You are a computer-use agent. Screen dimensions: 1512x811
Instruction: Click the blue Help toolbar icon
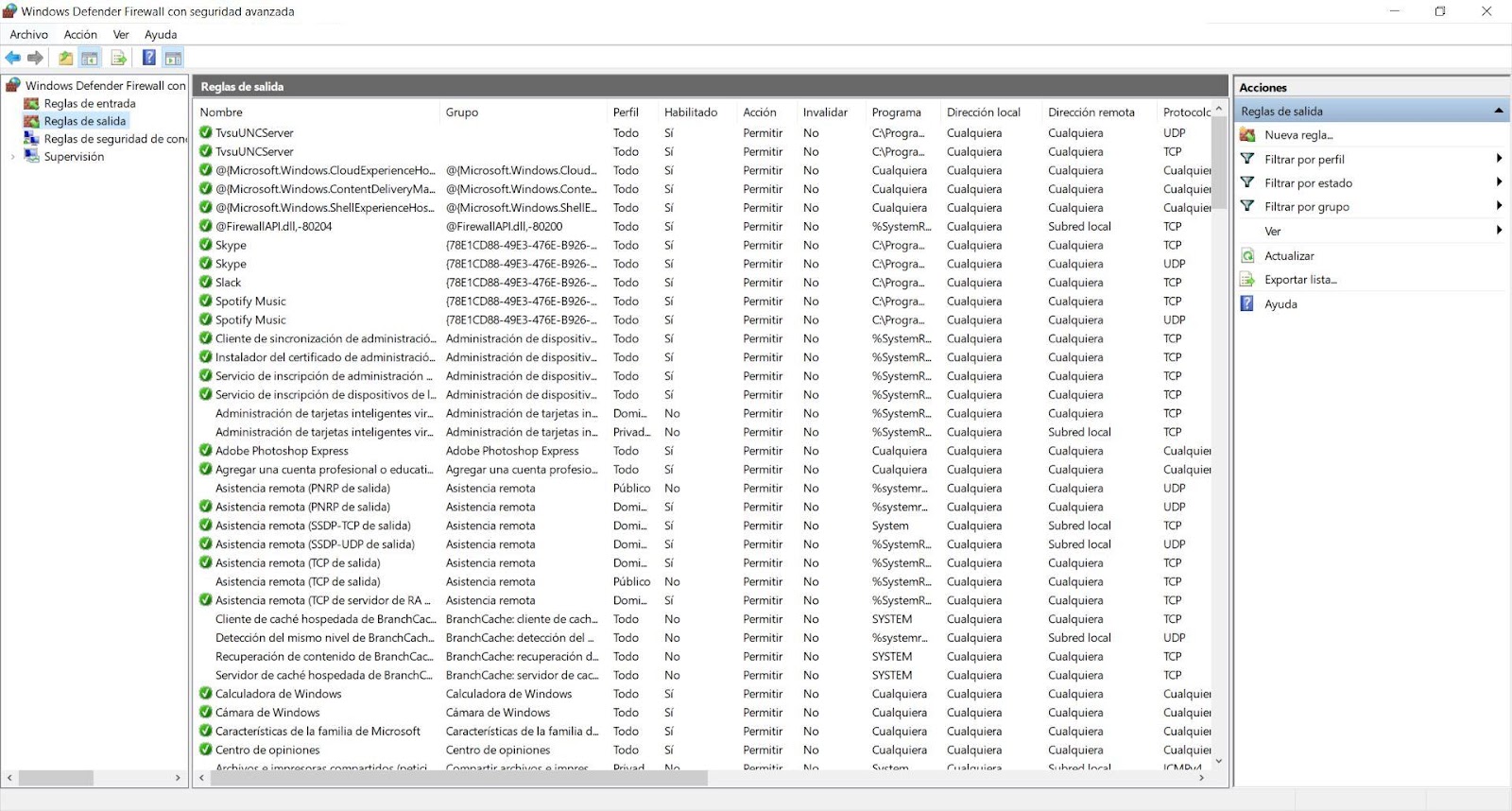(x=149, y=58)
